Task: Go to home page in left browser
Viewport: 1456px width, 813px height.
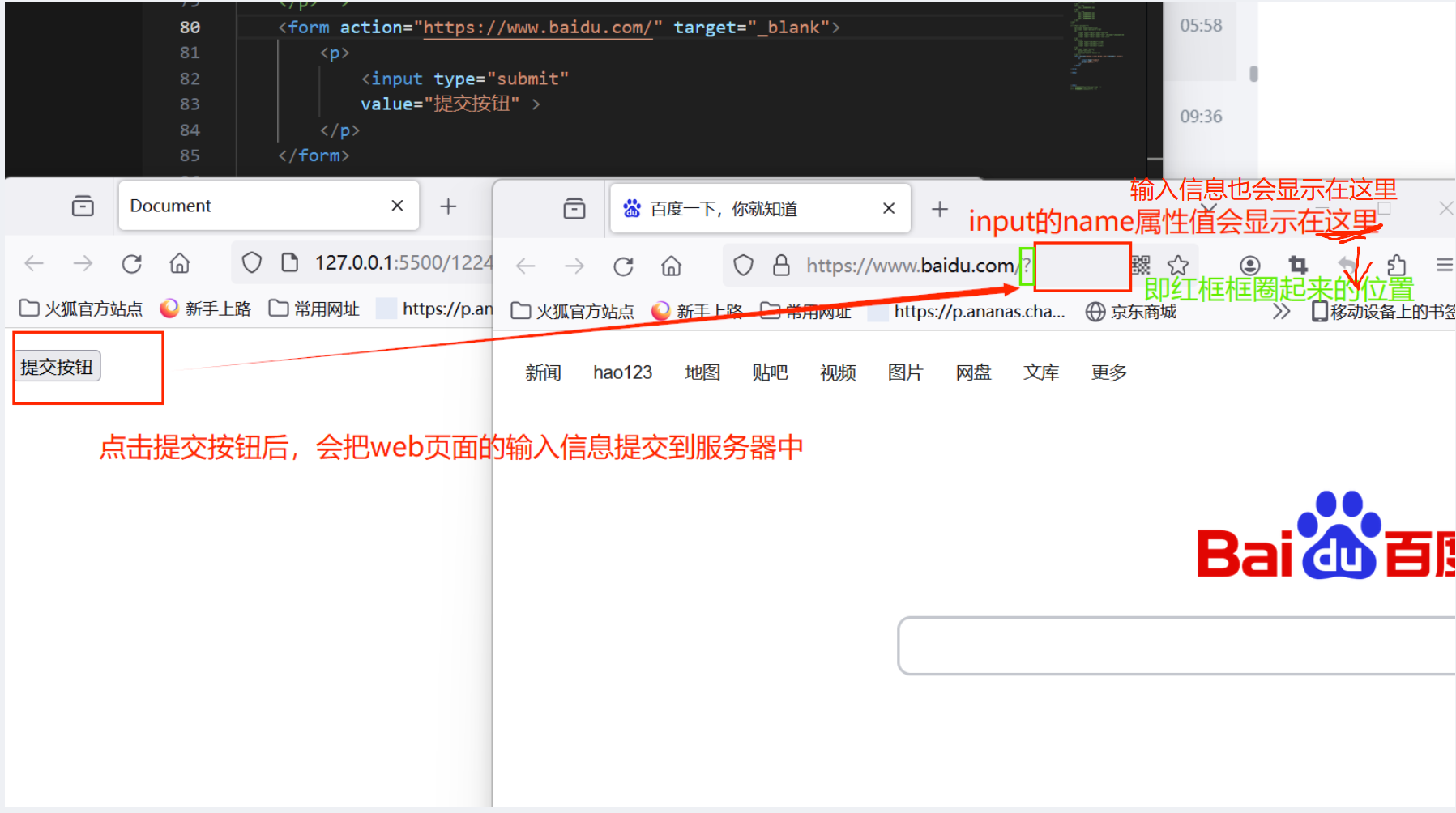Action: pyautogui.click(x=180, y=263)
